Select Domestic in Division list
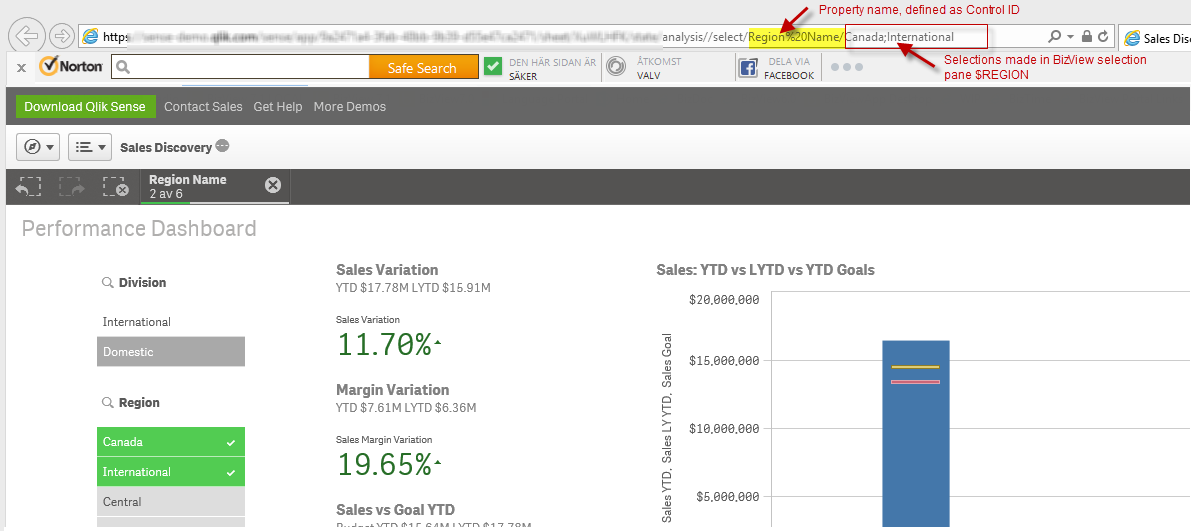The image size is (1193, 531). coord(170,351)
